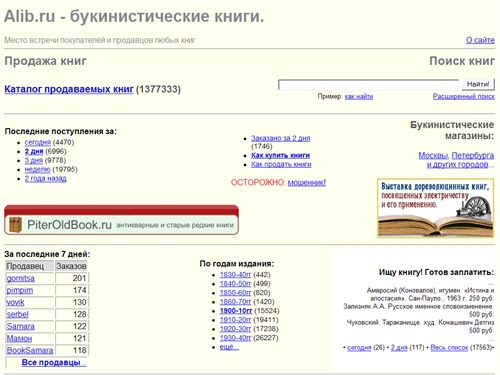This screenshot has height=375, width=500.
Task: Open seller 'gornitsa' link
Action: (x=21, y=278)
